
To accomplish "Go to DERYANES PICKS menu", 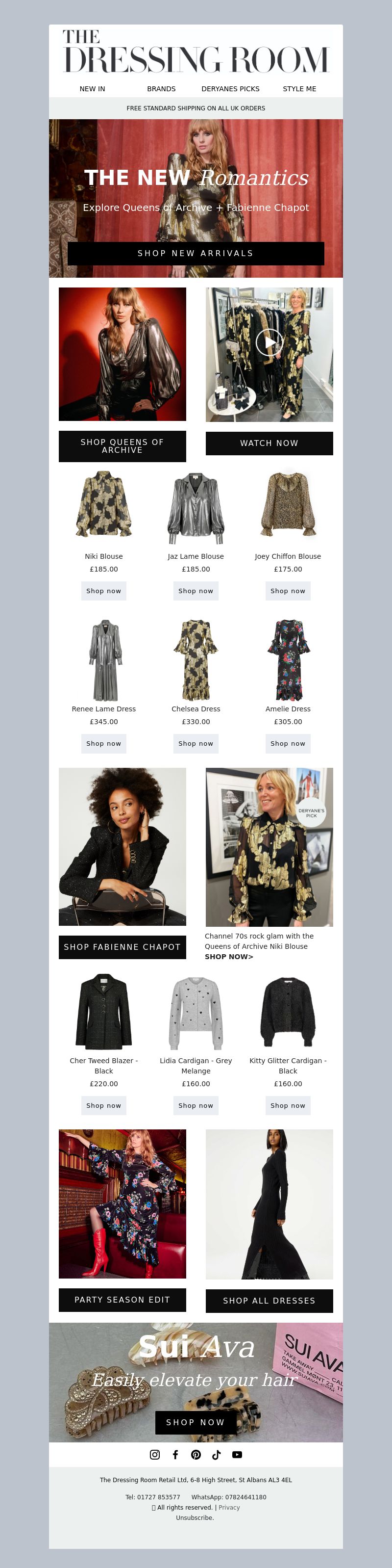I will [x=230, y=89].
